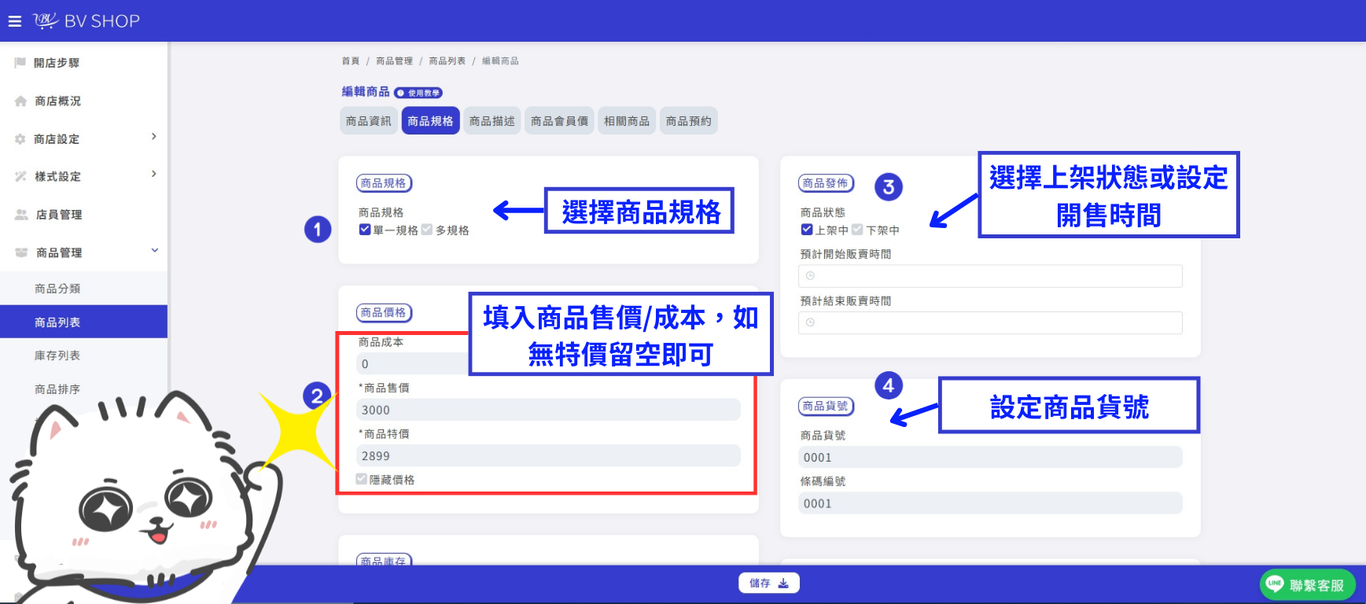This screenshot has height=604, width=1366.
Task: Expand the 樣式設定 chevron
Action: (x=154, y=174)
